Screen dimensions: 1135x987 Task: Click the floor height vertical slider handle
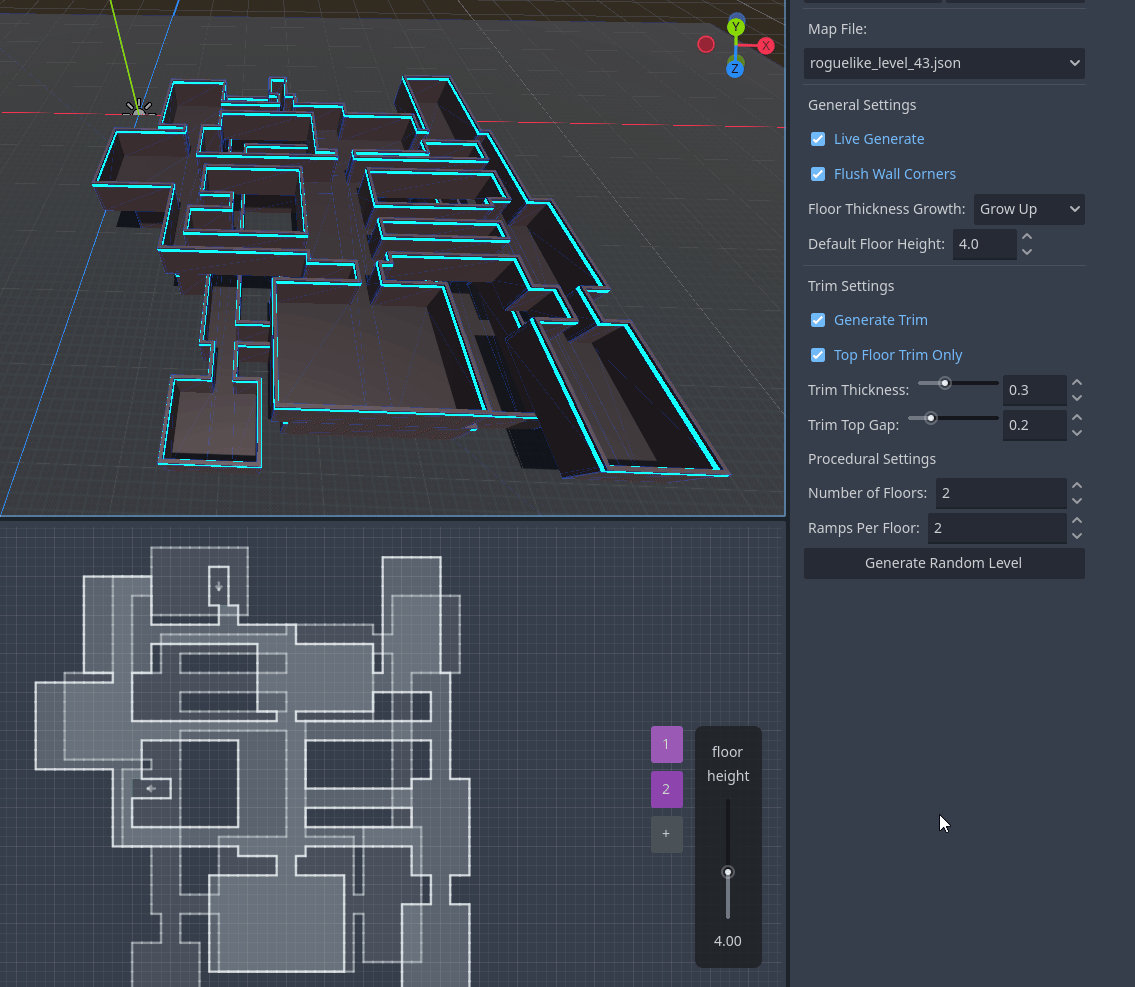(728, 872)
